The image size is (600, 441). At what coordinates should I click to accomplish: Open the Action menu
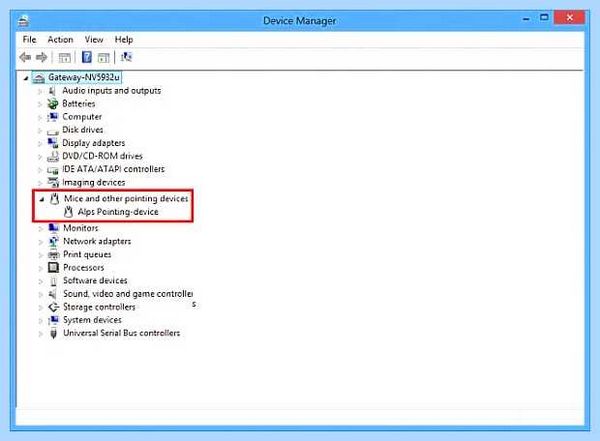pos(60,39)
